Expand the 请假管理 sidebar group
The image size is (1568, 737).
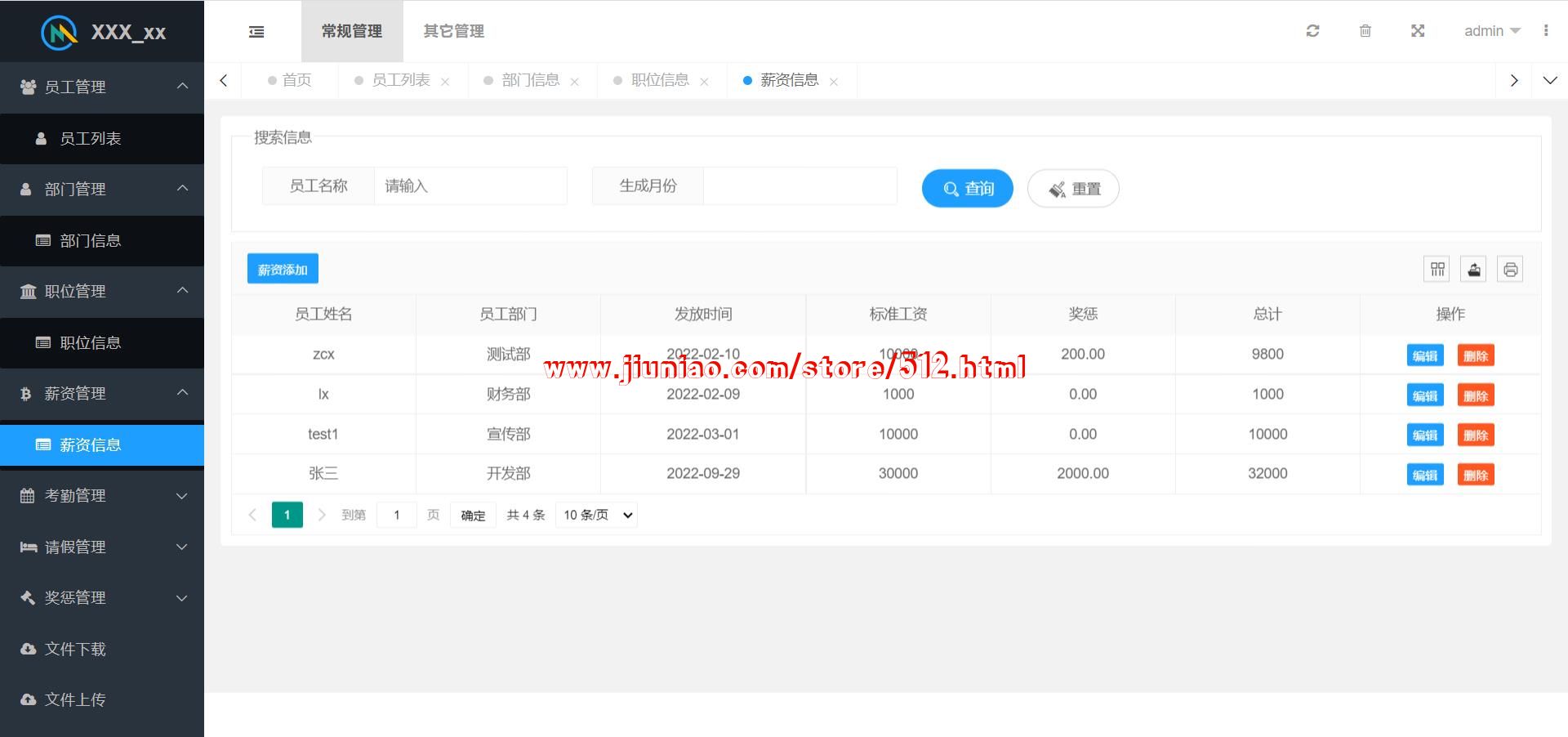coord(102,547)
